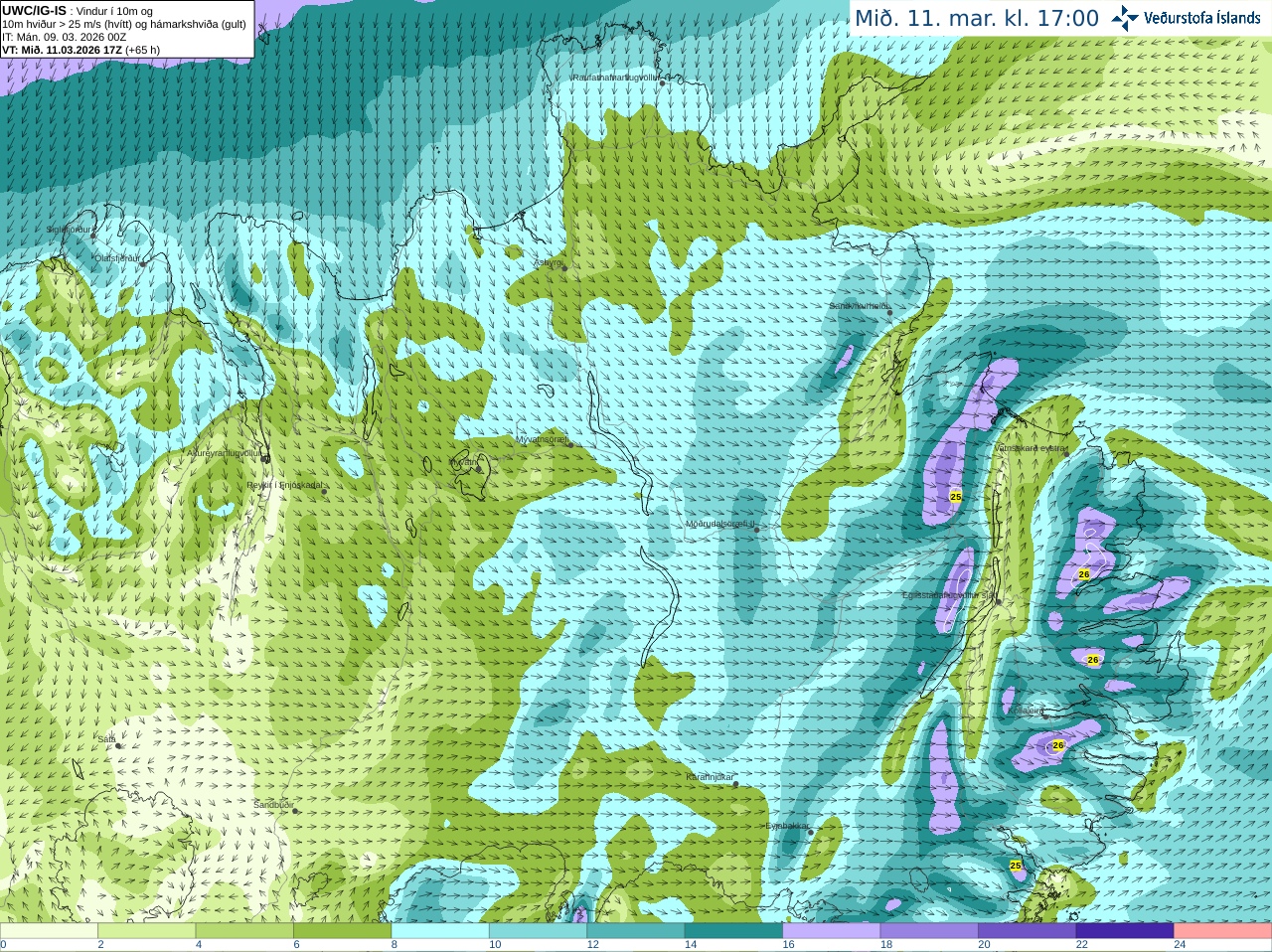The height and width of the screenshot is (952, 1272).
Task: Click the Sandvíkurheiði station label
Action: click(859, 306)
